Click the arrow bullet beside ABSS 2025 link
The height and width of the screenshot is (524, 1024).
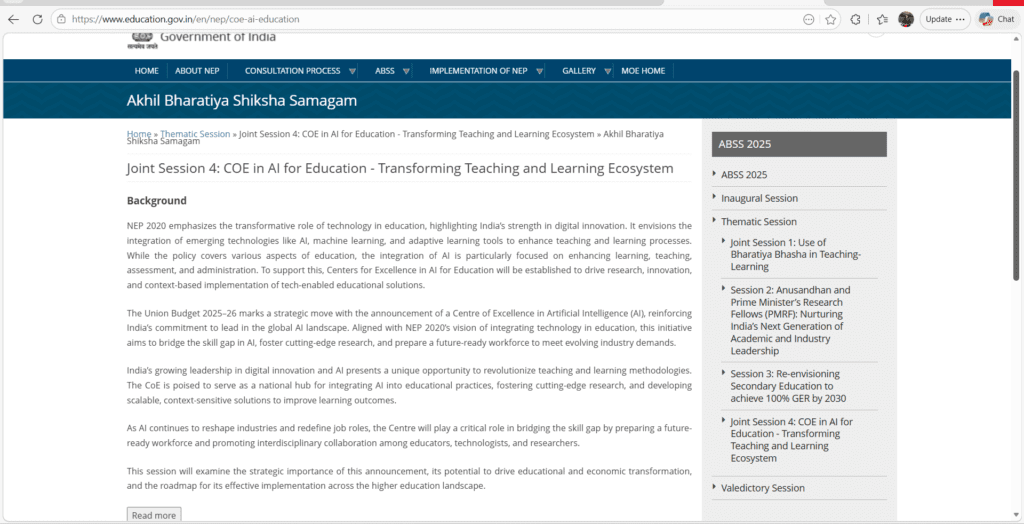tap(714, 174)
